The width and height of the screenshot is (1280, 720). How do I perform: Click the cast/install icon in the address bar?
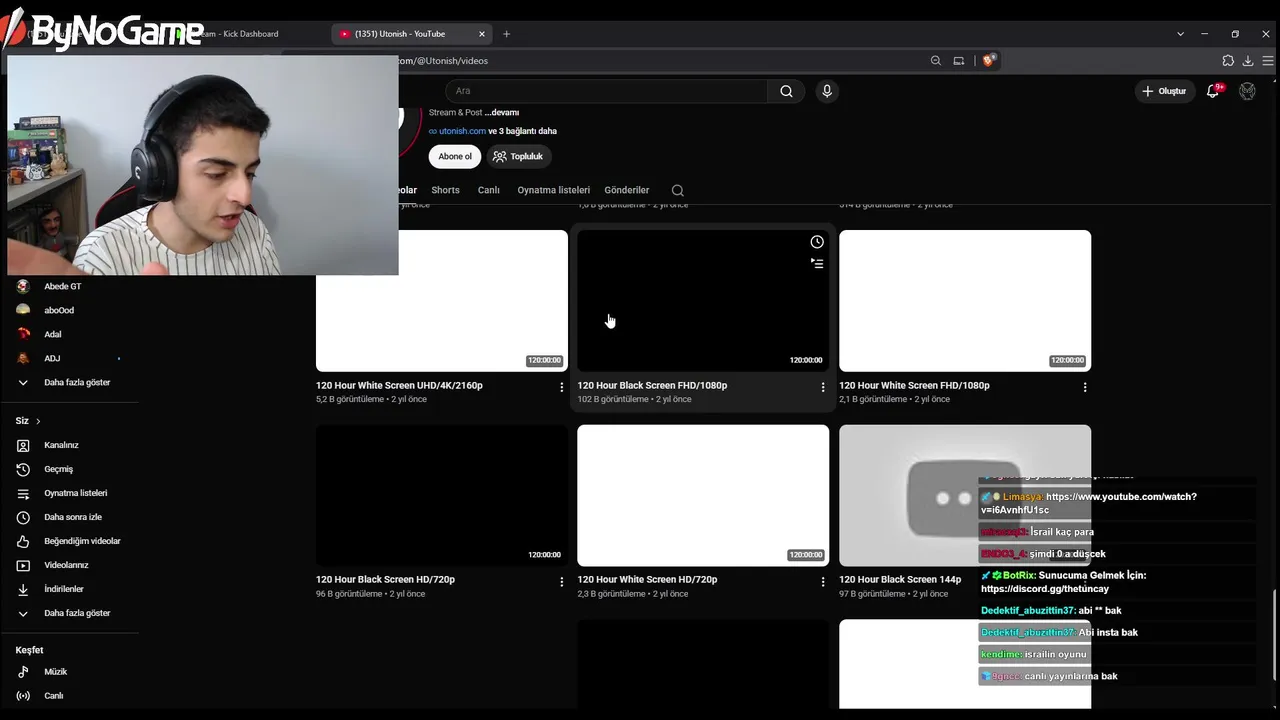[x=958, y=60]
